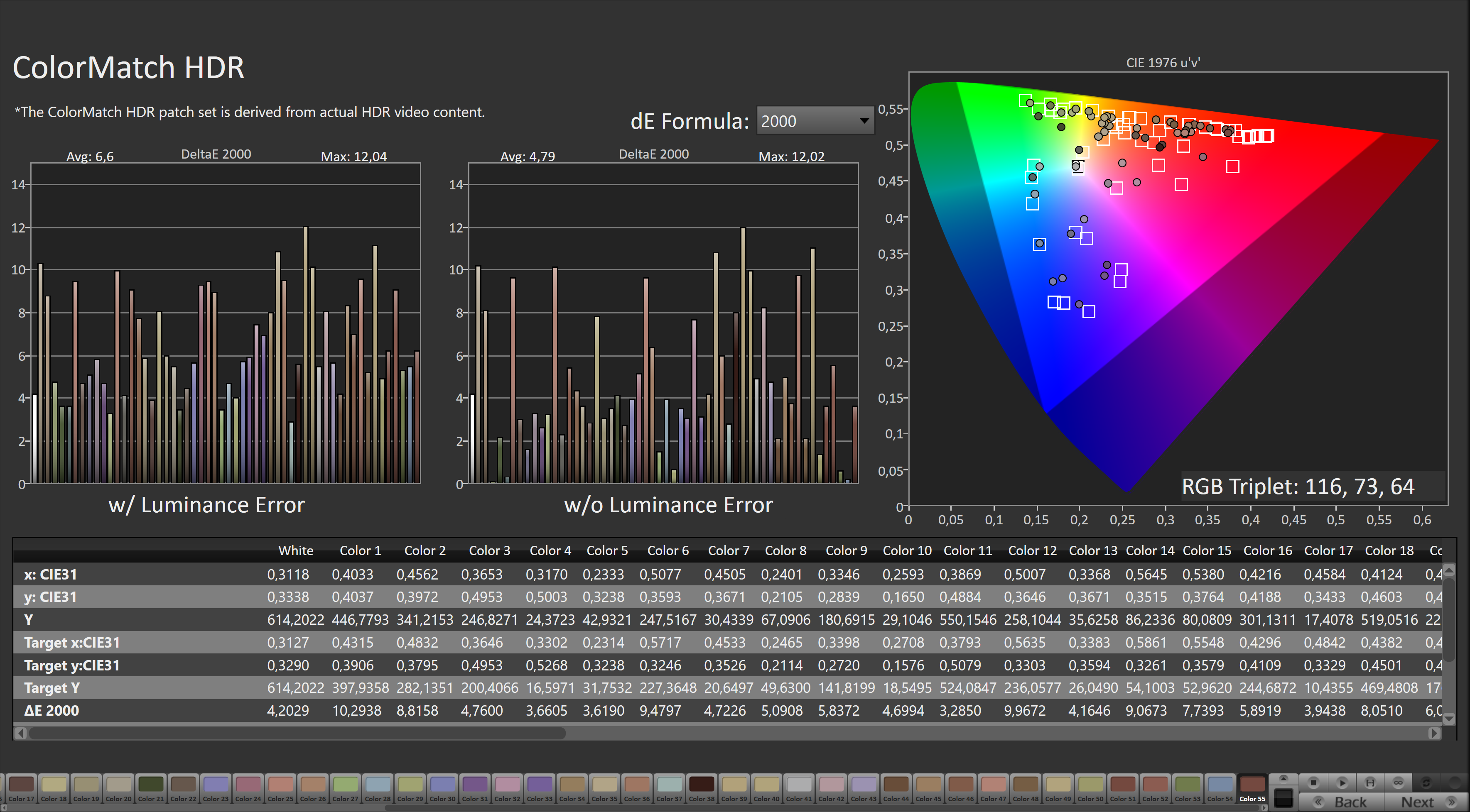This screenshot has width=1470, height=812.
Task: Click the data table's right scroll arrow
Action: point(1435,733)
